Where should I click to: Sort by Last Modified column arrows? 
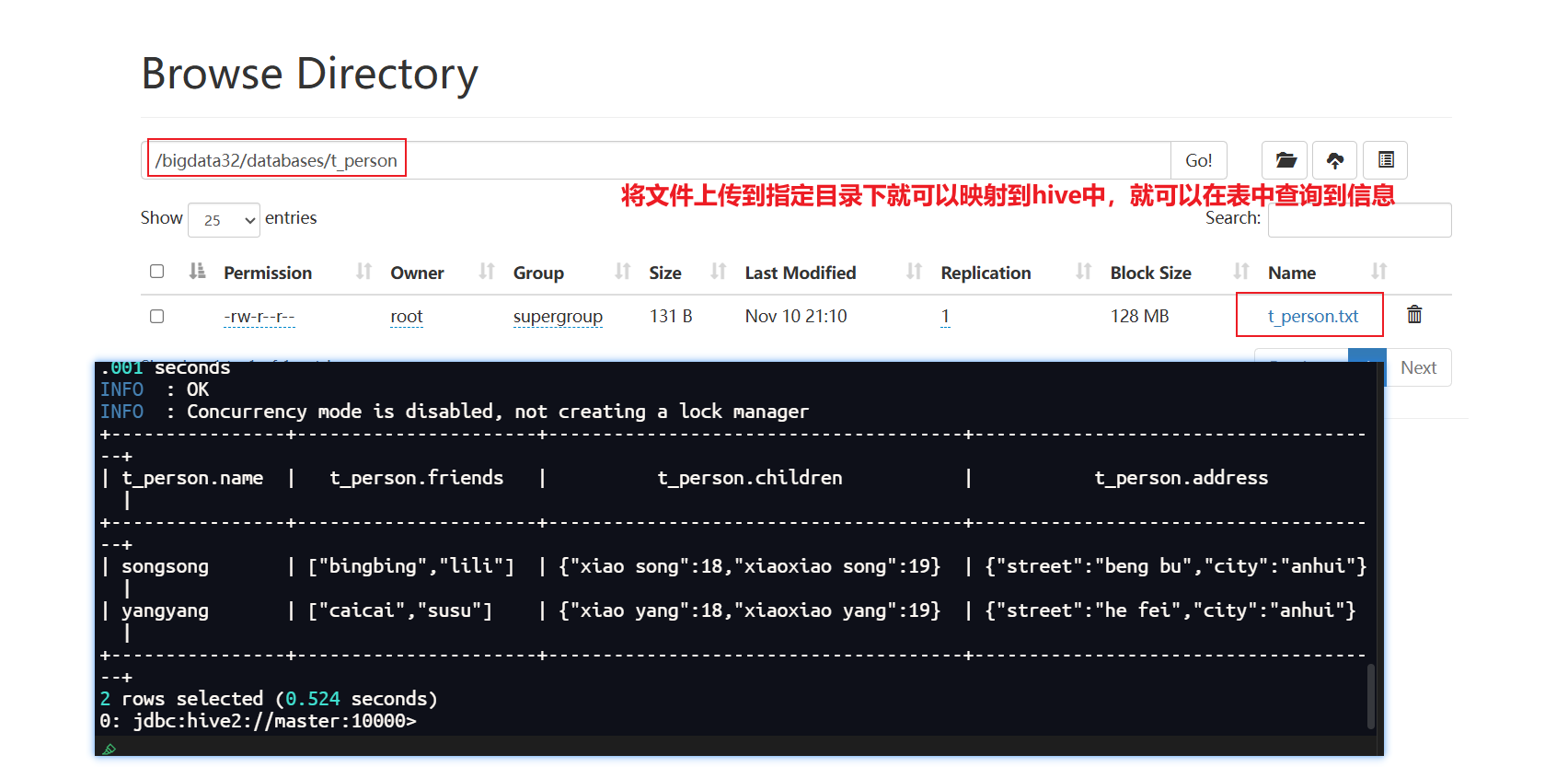914,272
